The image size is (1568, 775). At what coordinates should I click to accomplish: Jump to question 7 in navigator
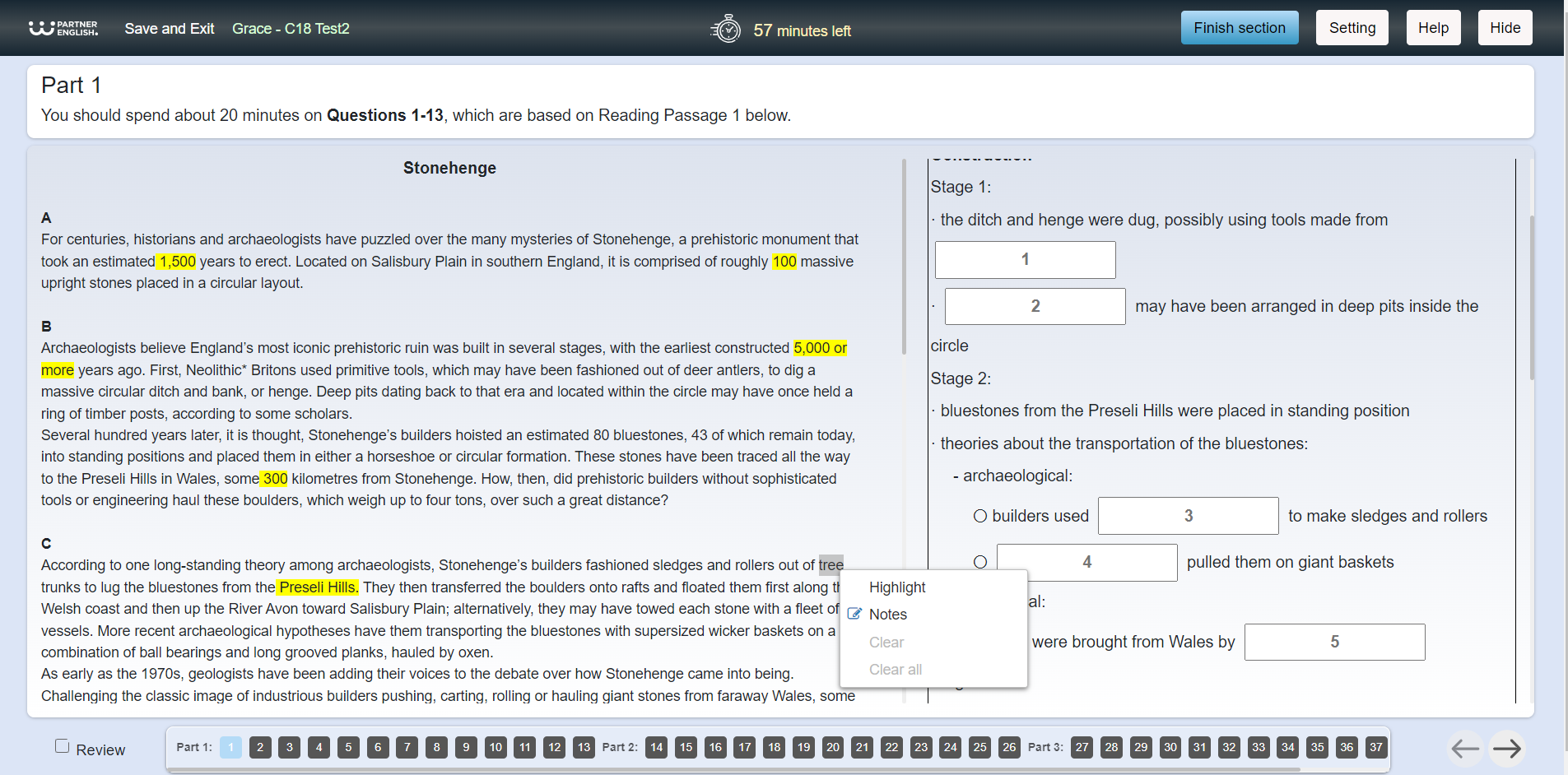pyautogui.click(x=407, y=747)
